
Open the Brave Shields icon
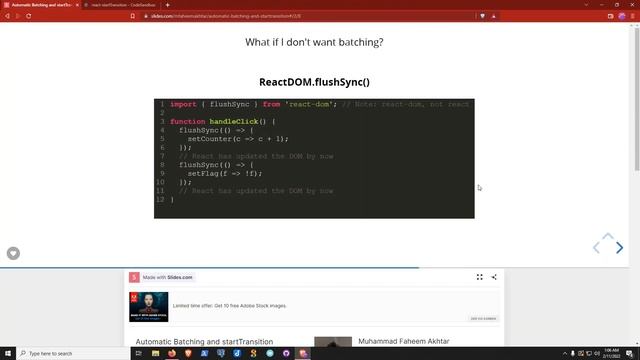click(482, 16)
